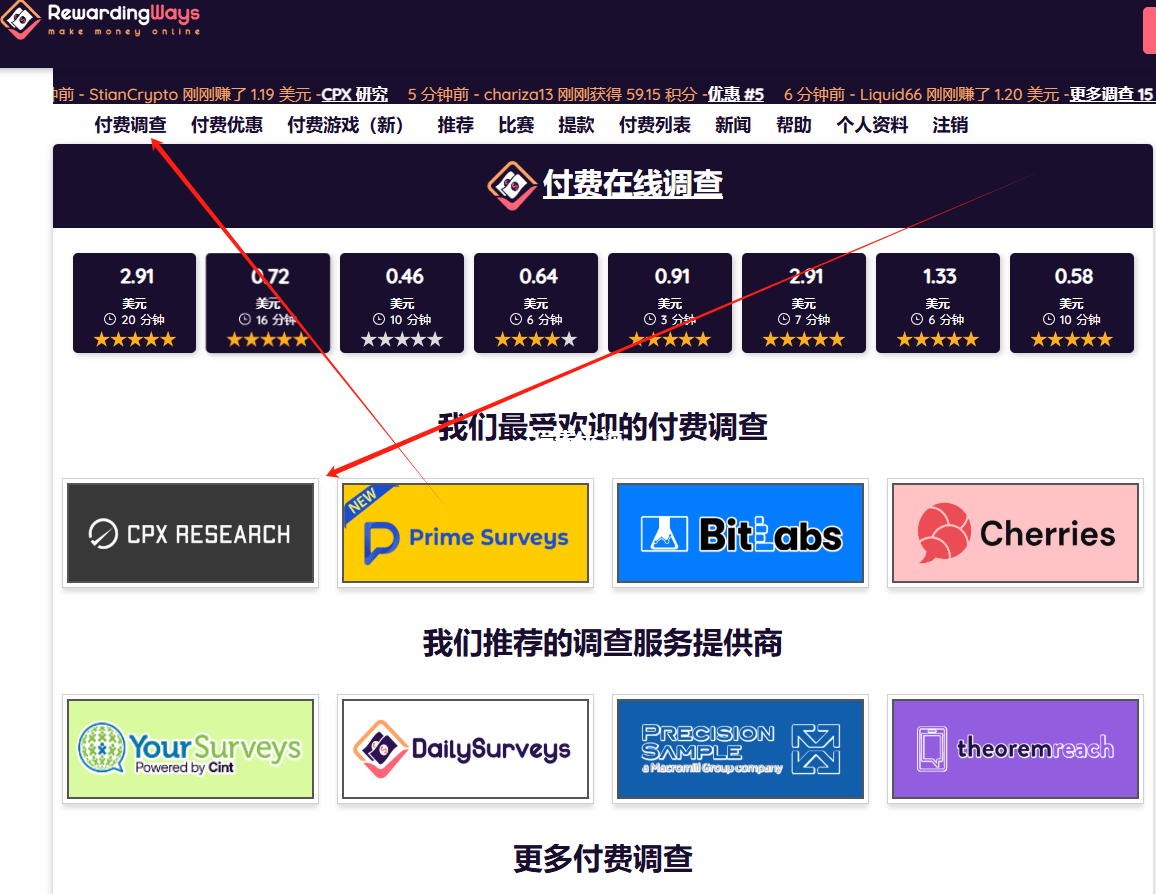
Task: Click the 我们推荐的调查服务提供商 heading
Action: 602,643
